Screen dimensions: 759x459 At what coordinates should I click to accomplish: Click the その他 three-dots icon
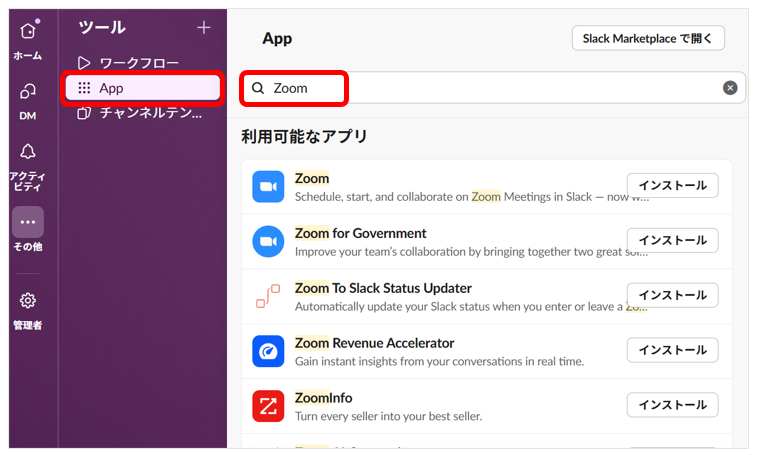(28, 222)
